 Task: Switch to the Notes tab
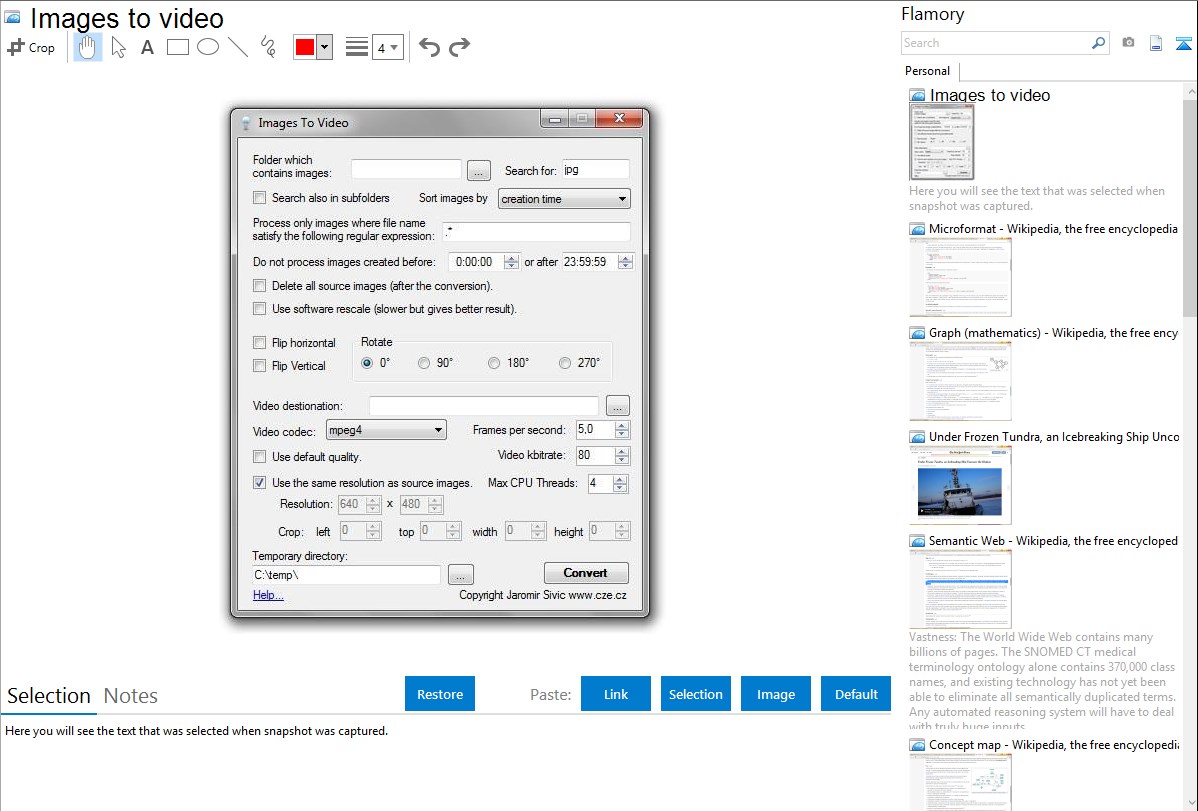[x=131, y=696]
